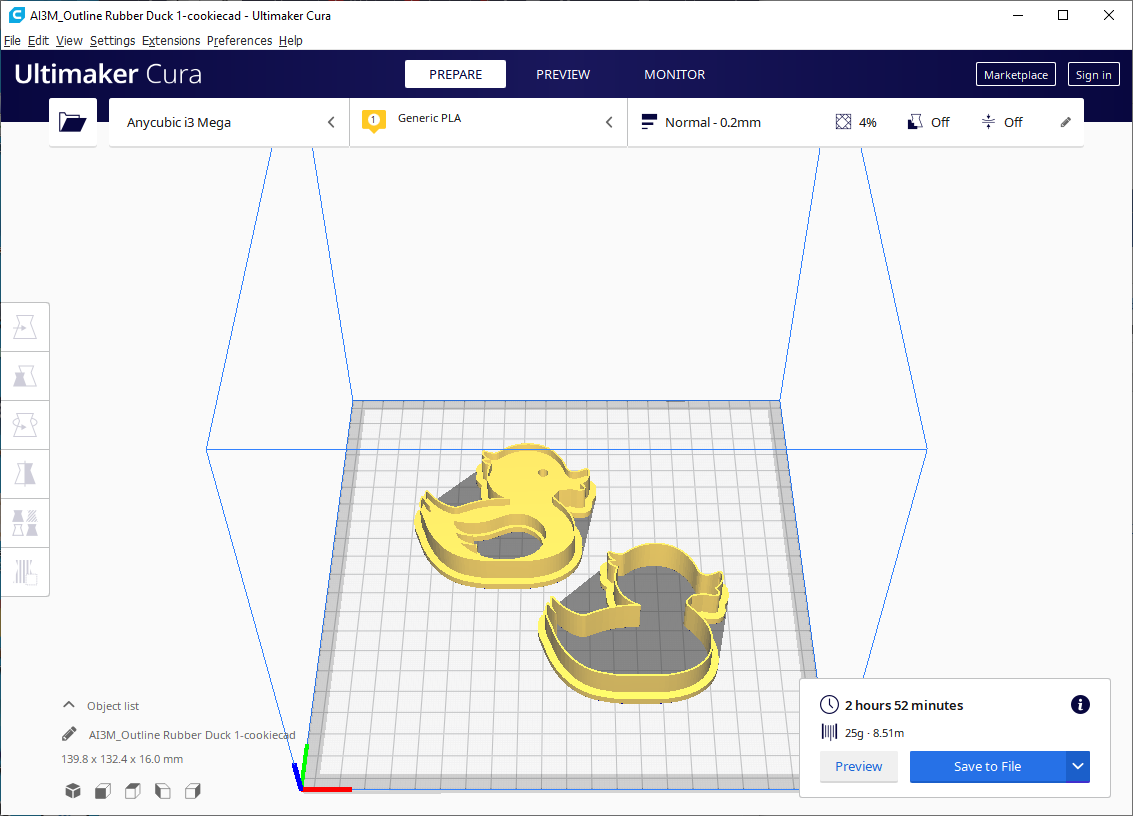This screenshot has width=1133, height=816.
Task: Open the Extensions menu
Action: 171,41
